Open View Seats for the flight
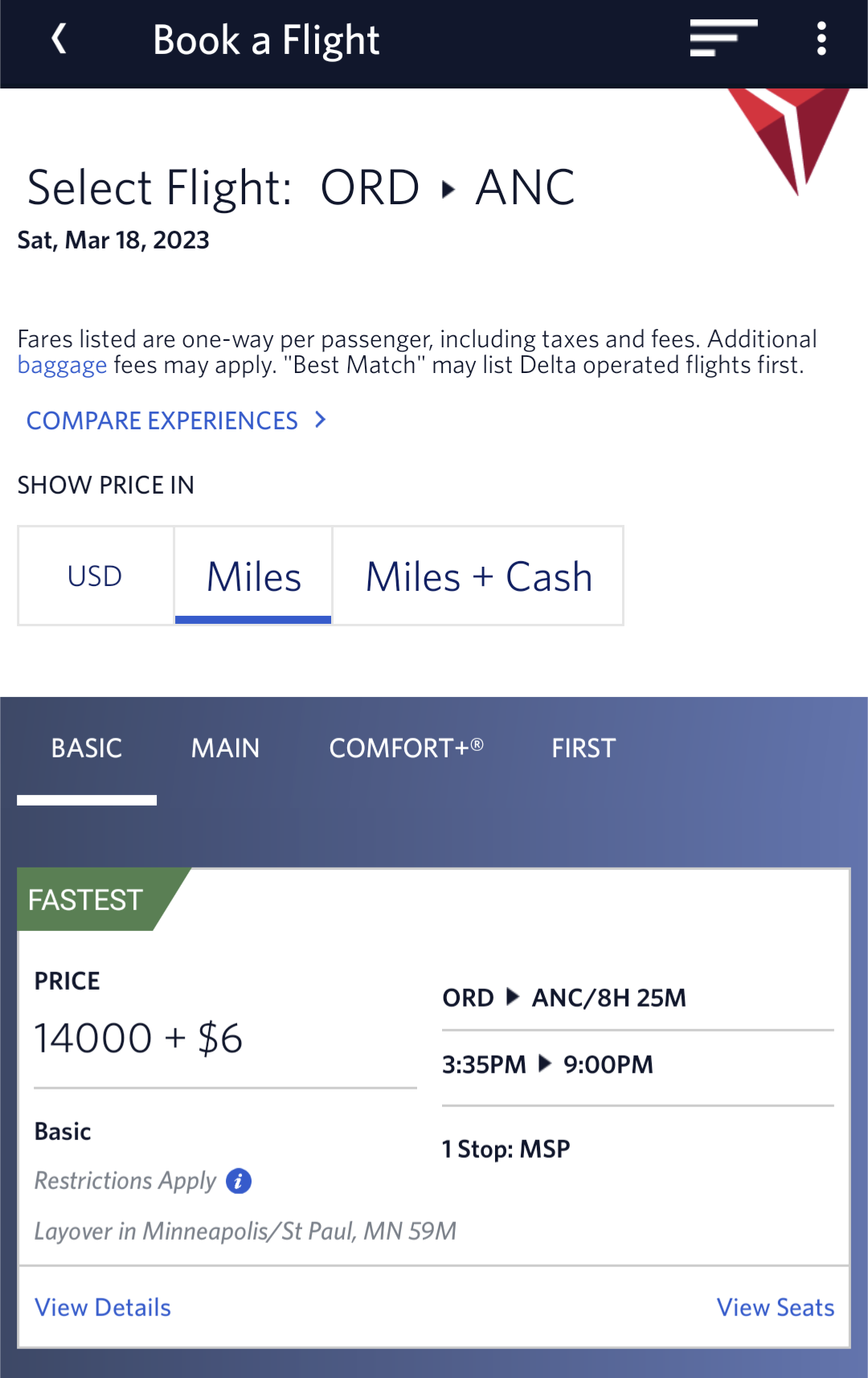 pyautogui.click(x=776, y=1307)
